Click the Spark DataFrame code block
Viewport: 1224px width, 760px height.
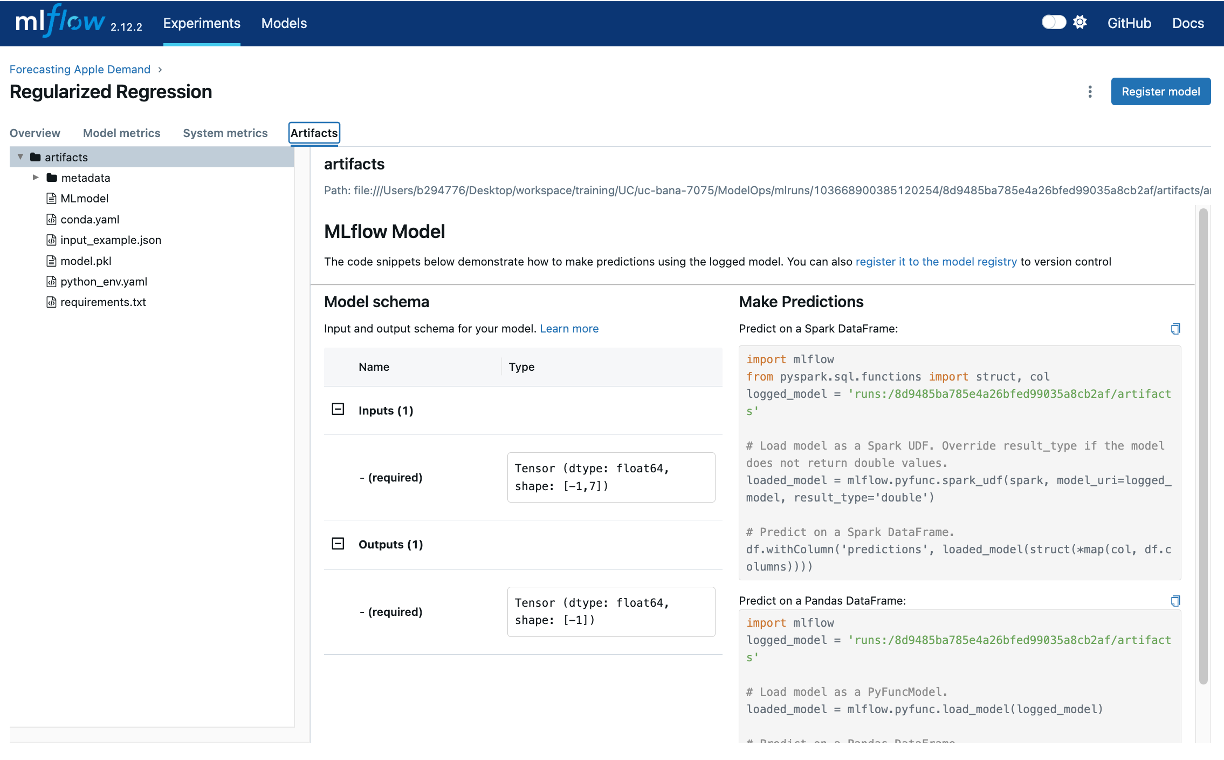960,462
